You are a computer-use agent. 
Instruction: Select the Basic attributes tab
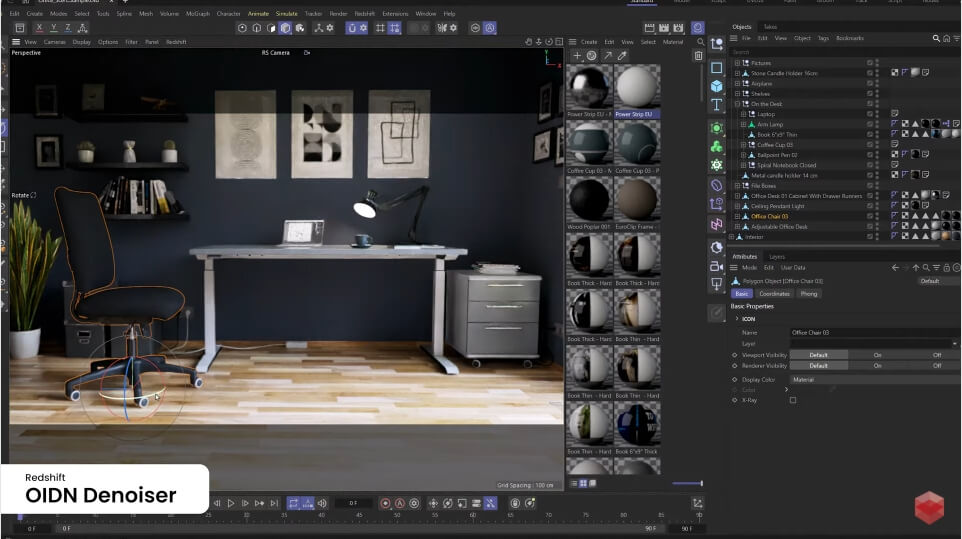pyautogui.click(x=742, y=294)
